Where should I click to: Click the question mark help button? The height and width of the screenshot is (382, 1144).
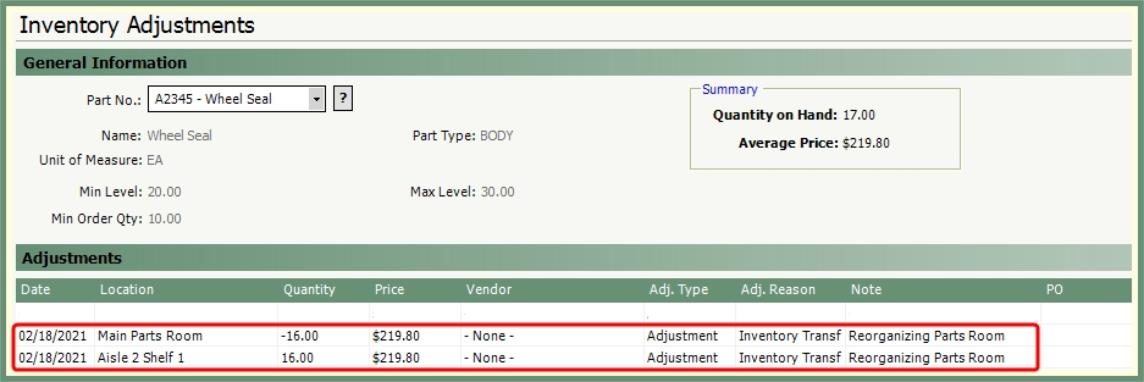click(x=343, y=98)
